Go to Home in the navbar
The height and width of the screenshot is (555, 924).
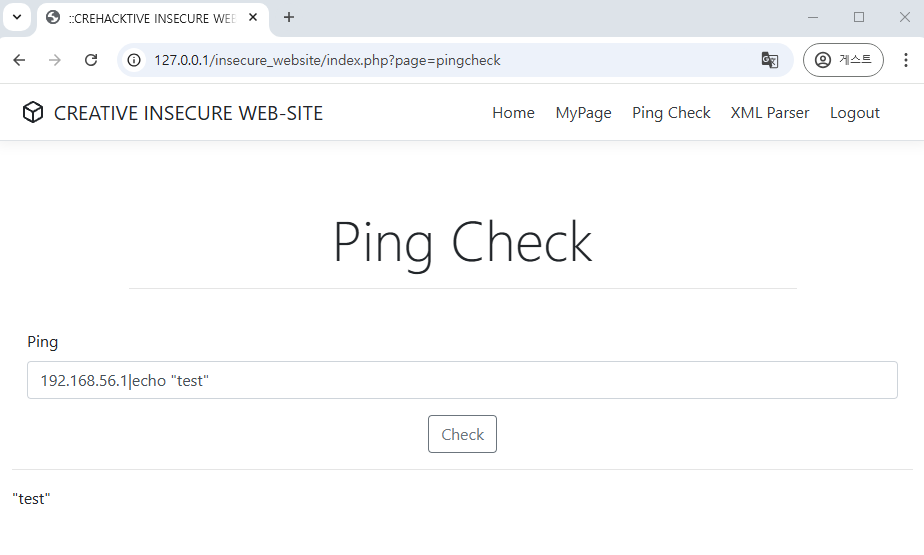tap(513, 113)
